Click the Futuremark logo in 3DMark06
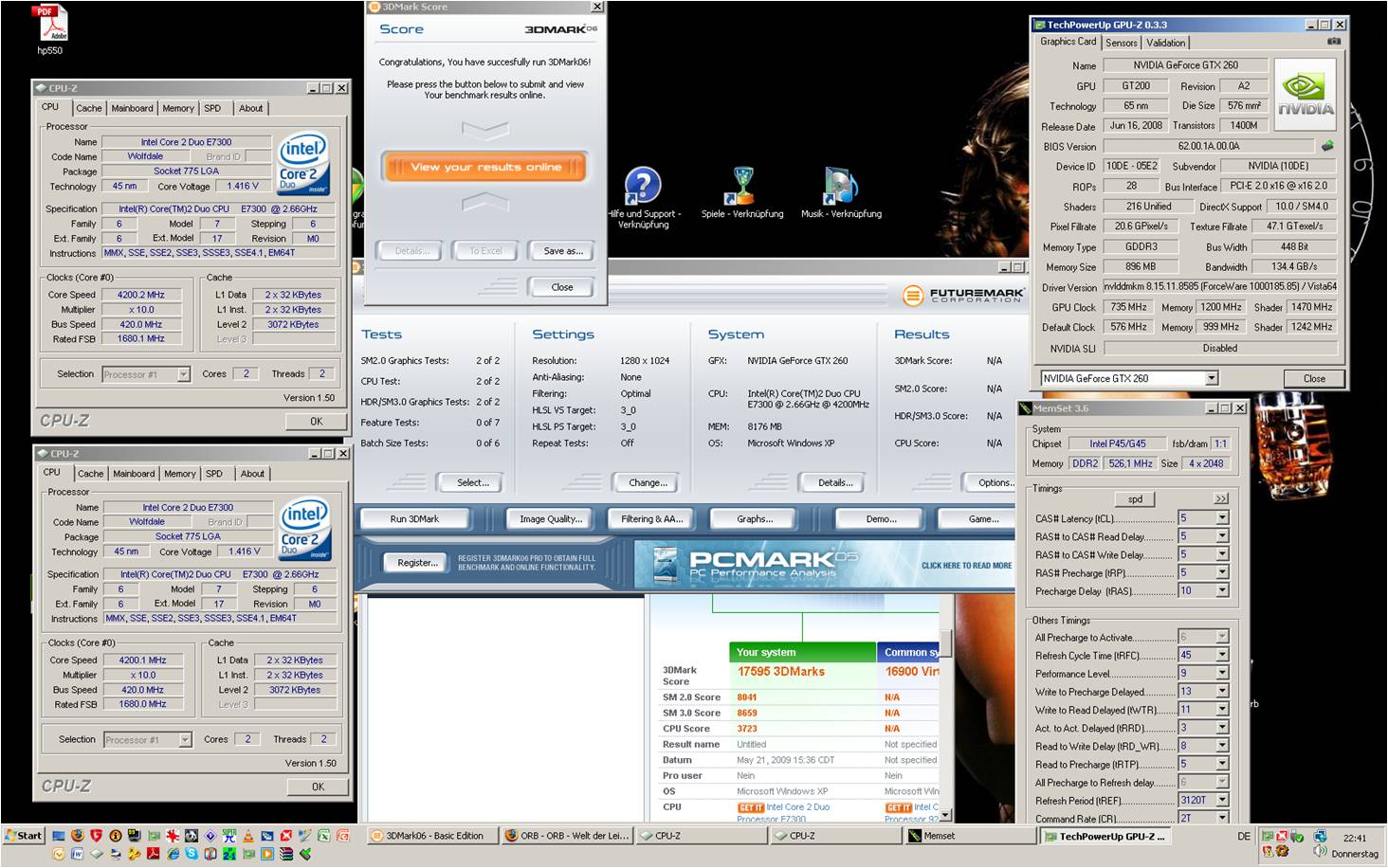 coord(963,296)
